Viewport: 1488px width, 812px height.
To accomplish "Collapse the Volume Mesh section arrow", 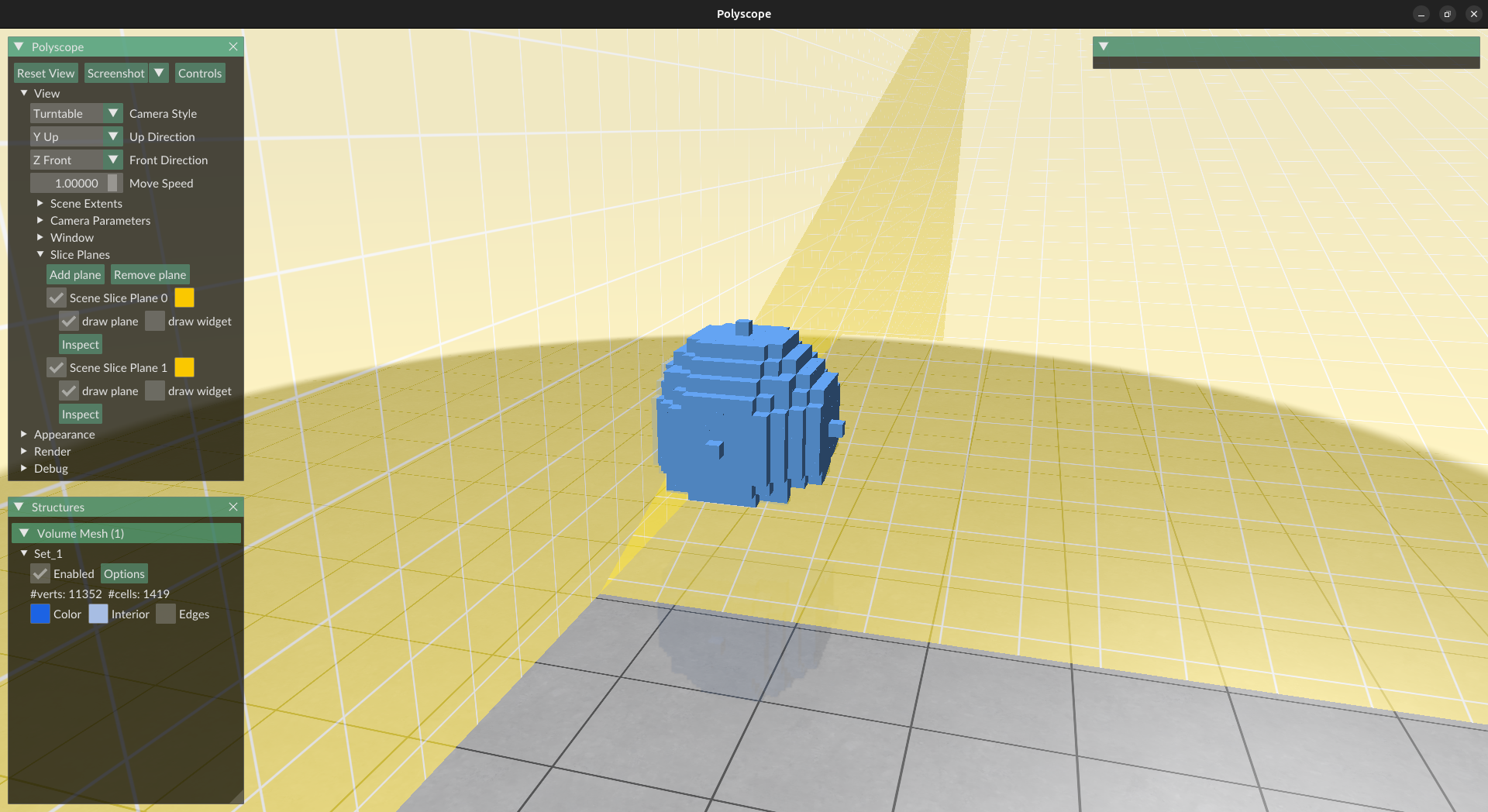I will click(24, 534).
